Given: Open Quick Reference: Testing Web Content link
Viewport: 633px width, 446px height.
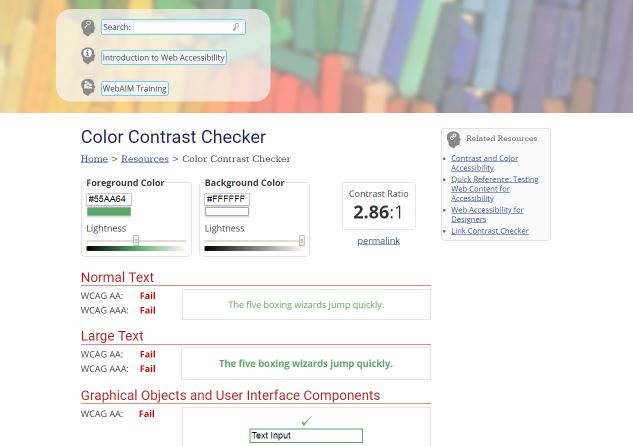Looking at the screenshot, I should [x=495, y=188].
